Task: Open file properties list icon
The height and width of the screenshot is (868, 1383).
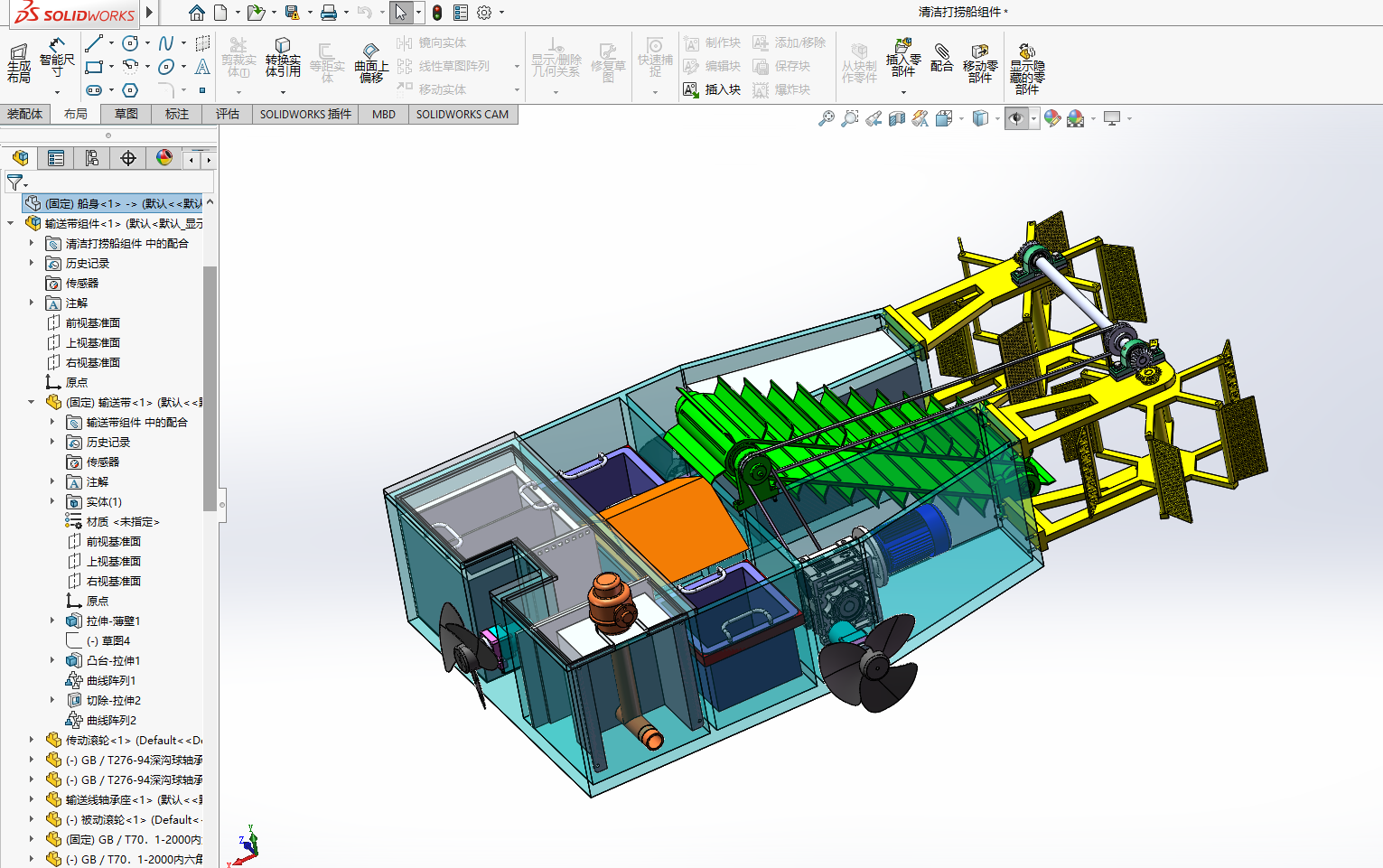Action: (x=461, y=13)
